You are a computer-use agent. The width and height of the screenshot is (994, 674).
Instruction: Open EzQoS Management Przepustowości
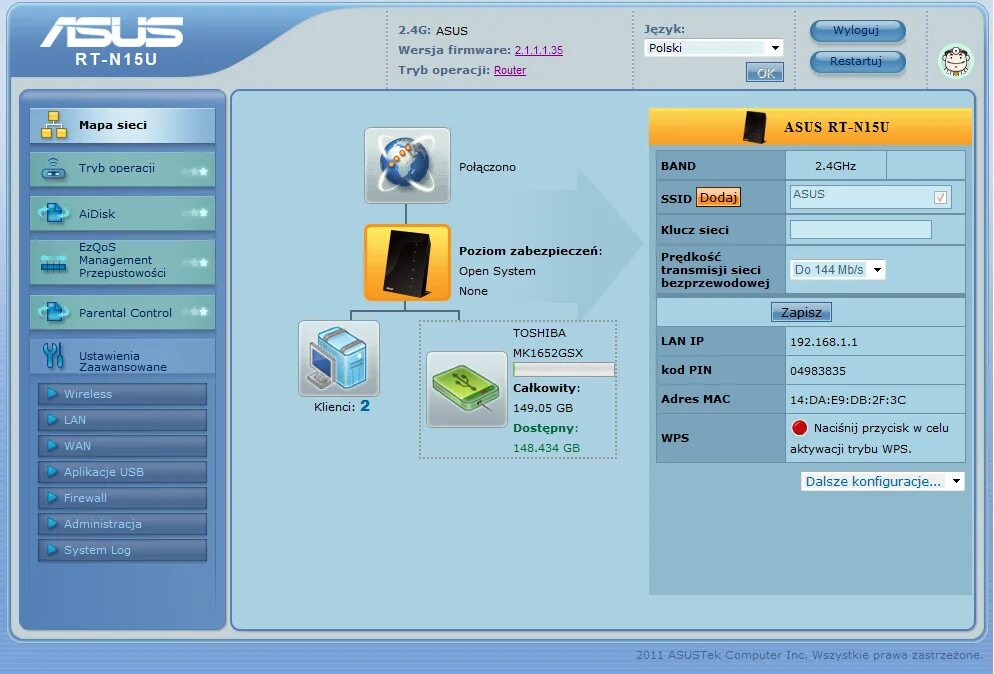122,261
